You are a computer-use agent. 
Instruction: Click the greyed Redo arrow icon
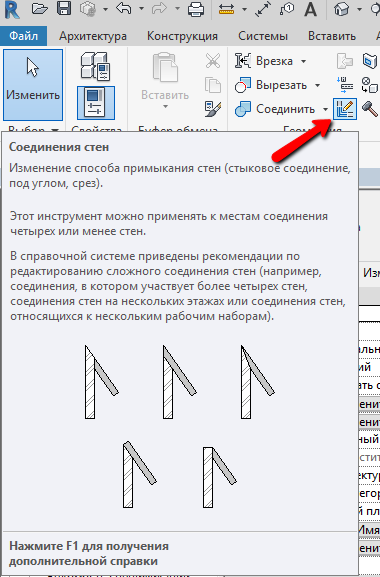159,9
